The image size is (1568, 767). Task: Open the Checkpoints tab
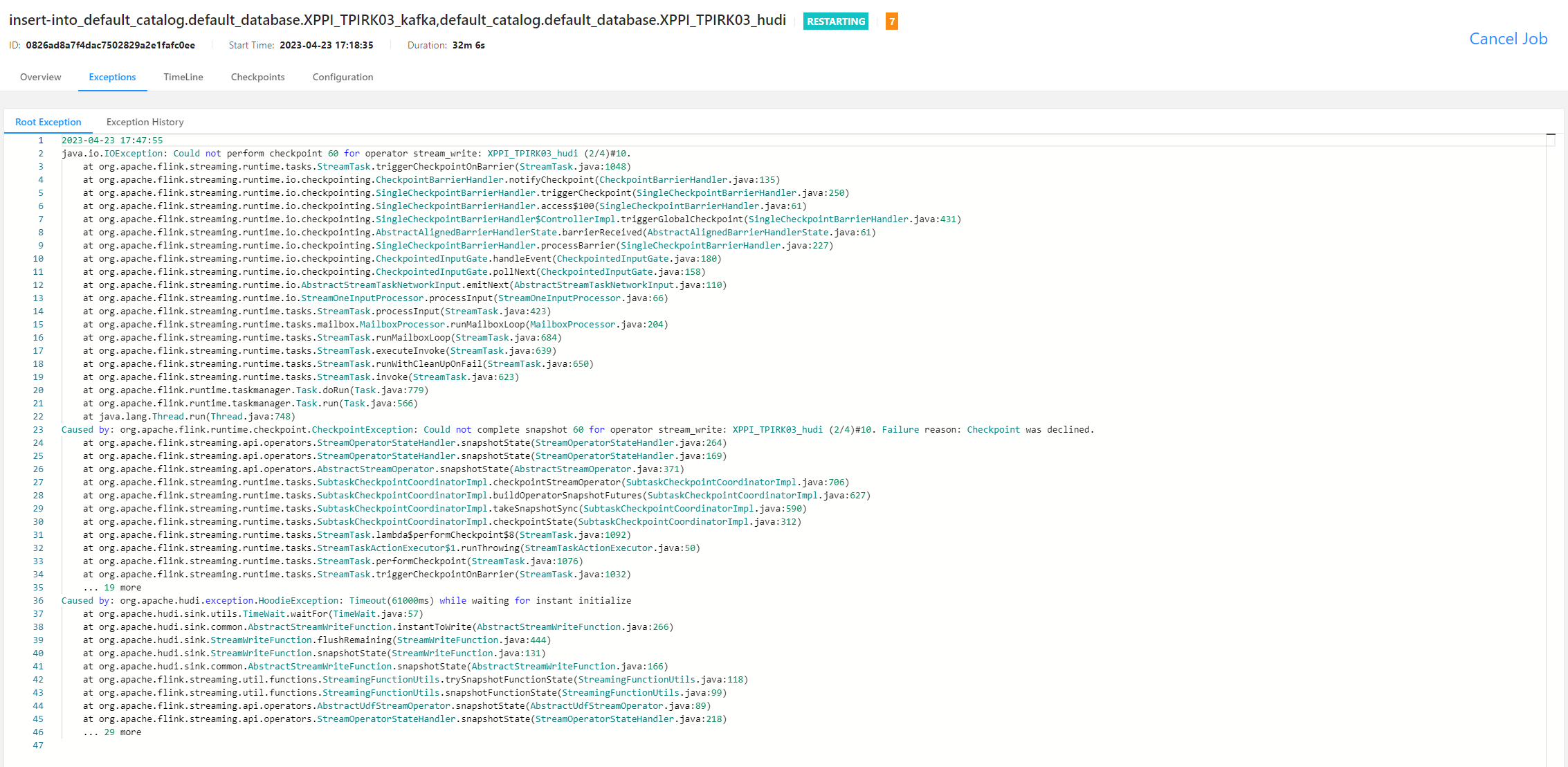[257, 77]
